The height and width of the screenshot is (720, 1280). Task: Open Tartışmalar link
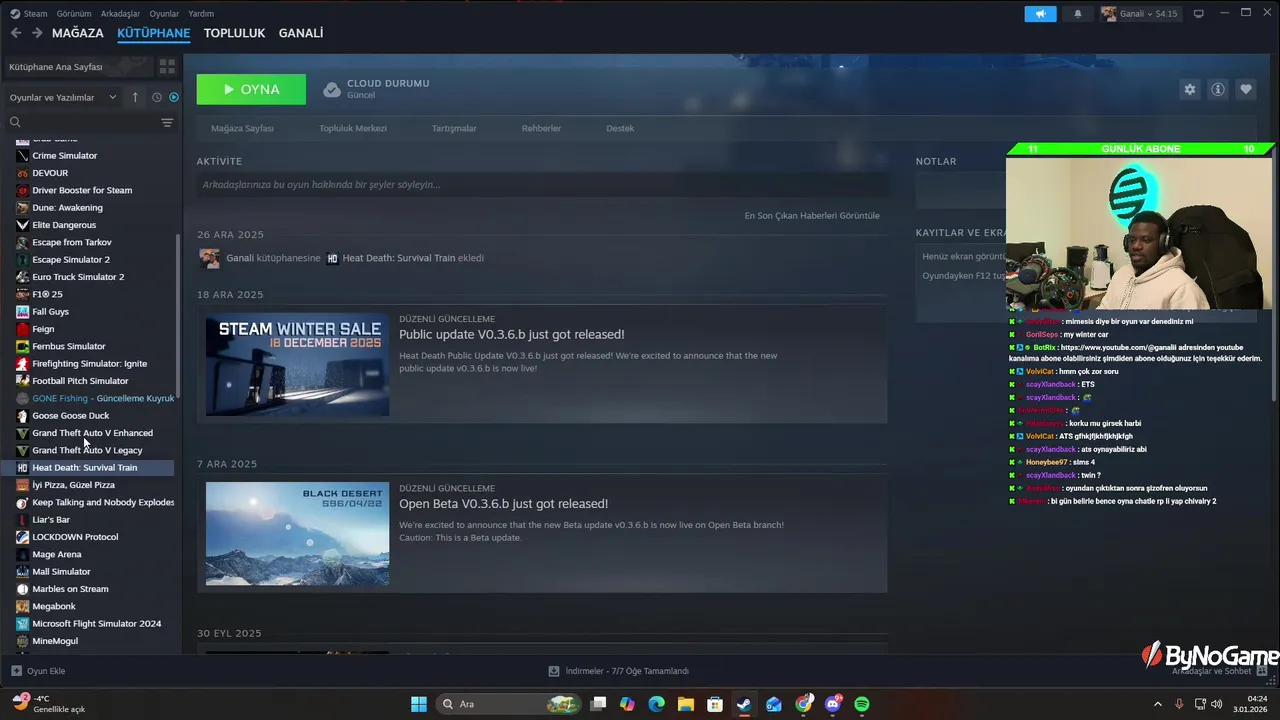click(454, 128)
